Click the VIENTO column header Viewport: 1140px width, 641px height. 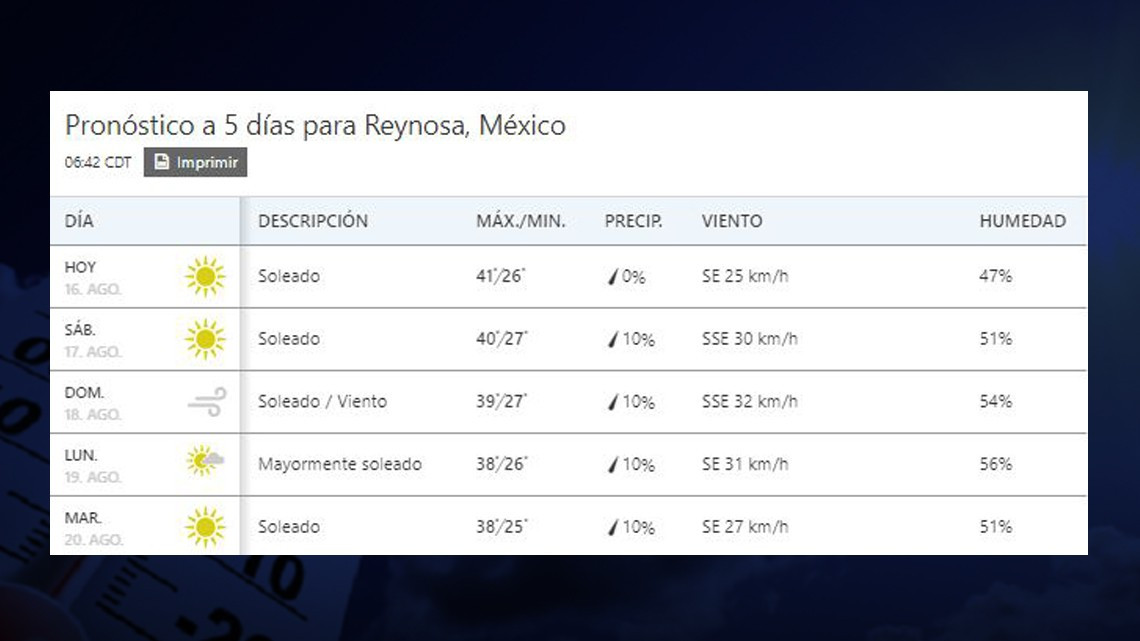(733, 221)
